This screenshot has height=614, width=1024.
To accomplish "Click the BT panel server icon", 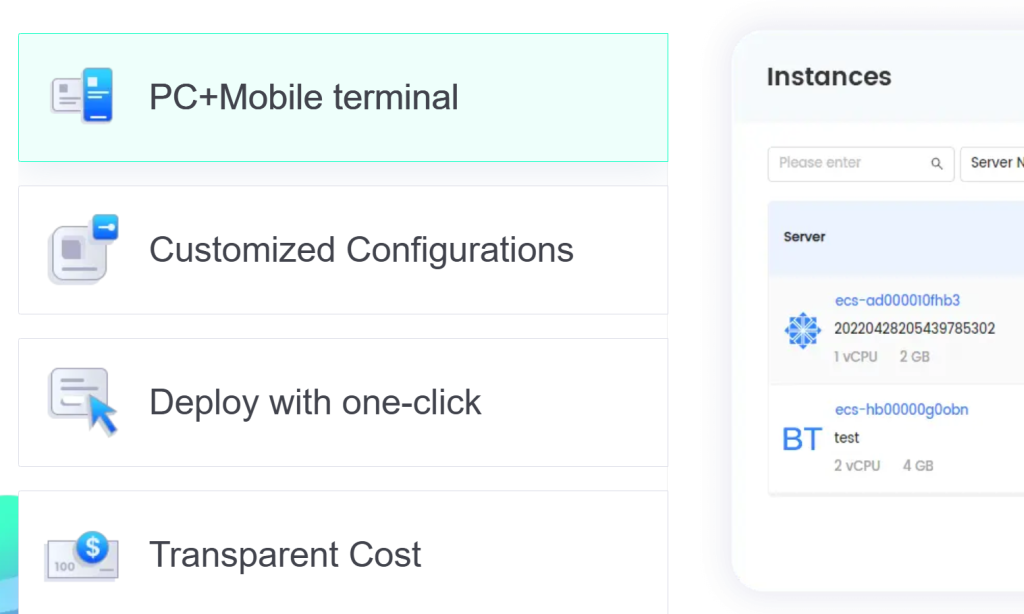I will 802,439.
